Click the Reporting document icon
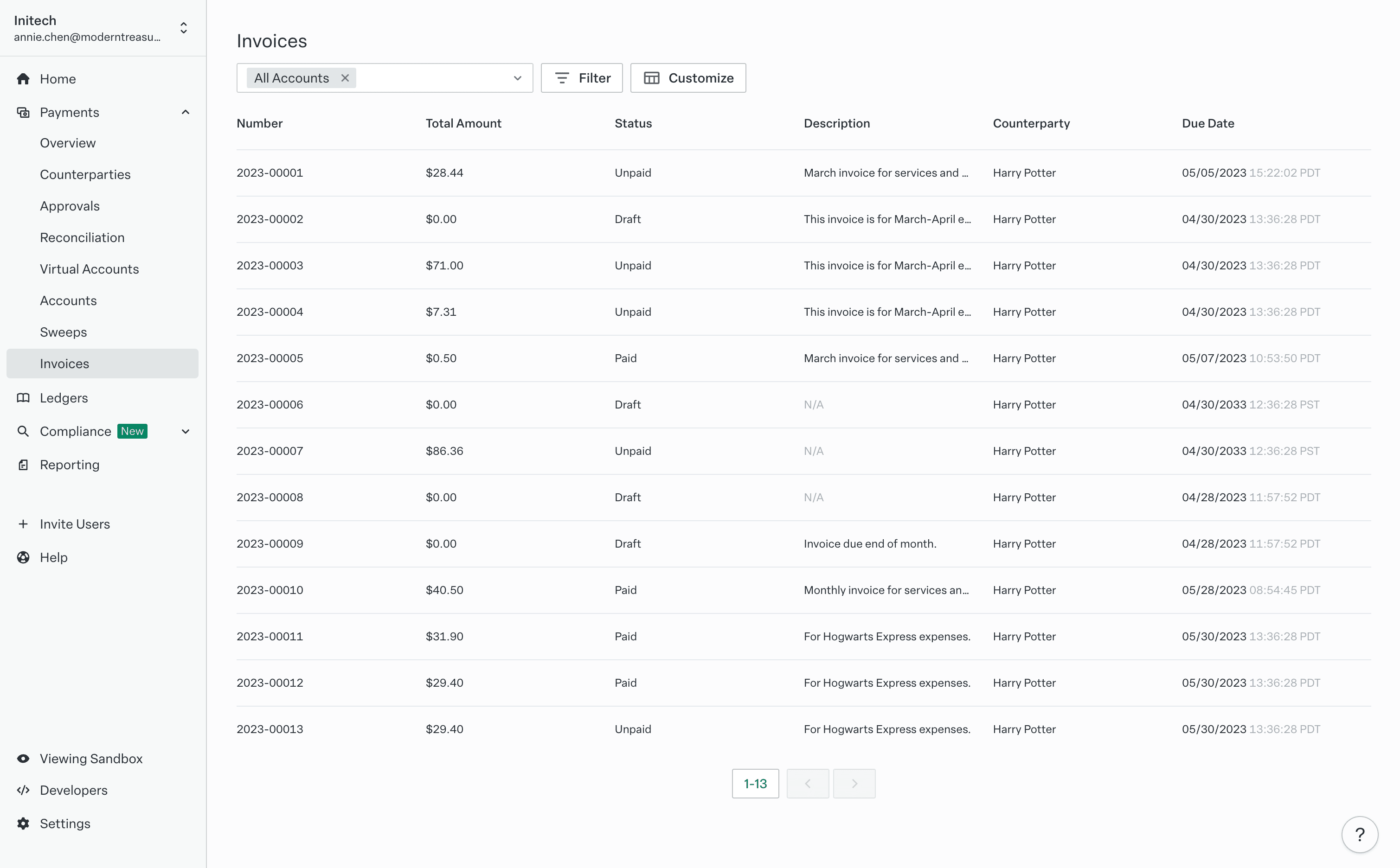Viewport: 1400px width, 868px height. click(23, 465)
